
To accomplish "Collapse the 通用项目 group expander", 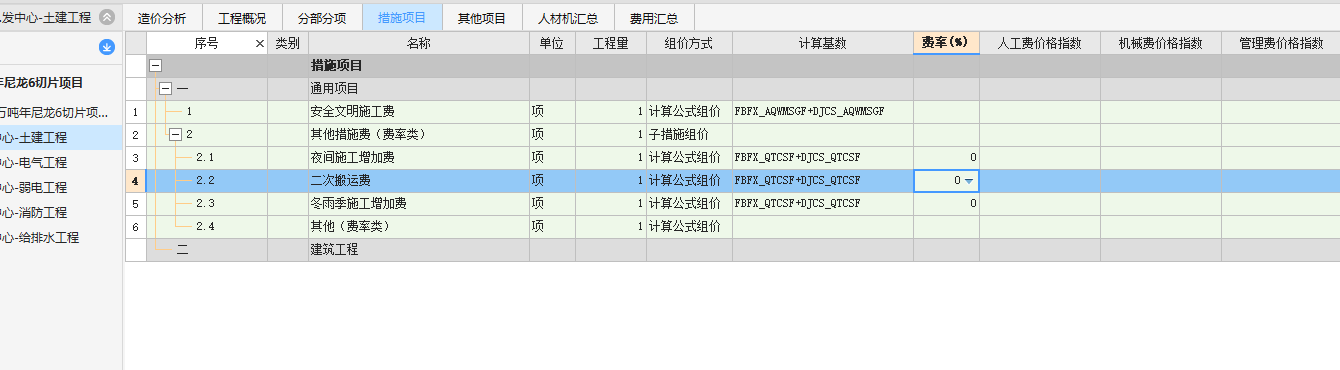I will coord(166,88).
